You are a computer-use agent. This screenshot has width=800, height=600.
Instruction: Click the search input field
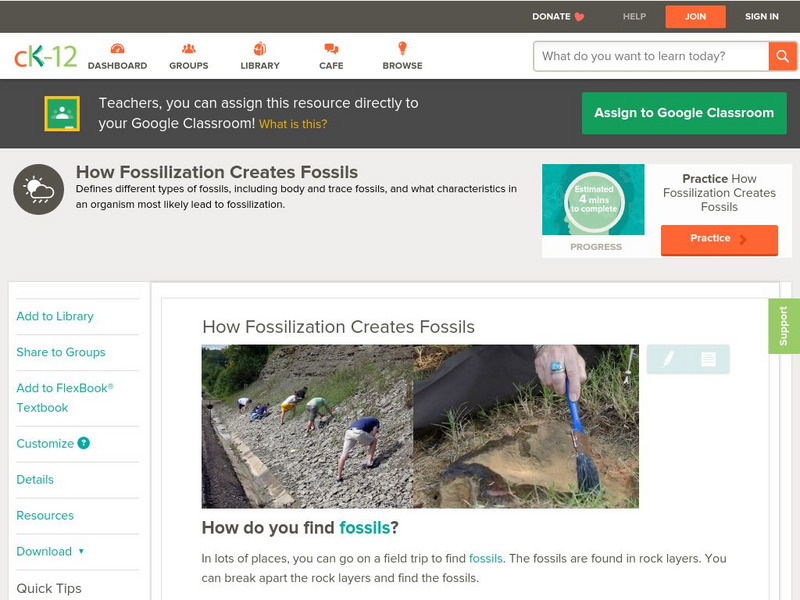(651, 56)
